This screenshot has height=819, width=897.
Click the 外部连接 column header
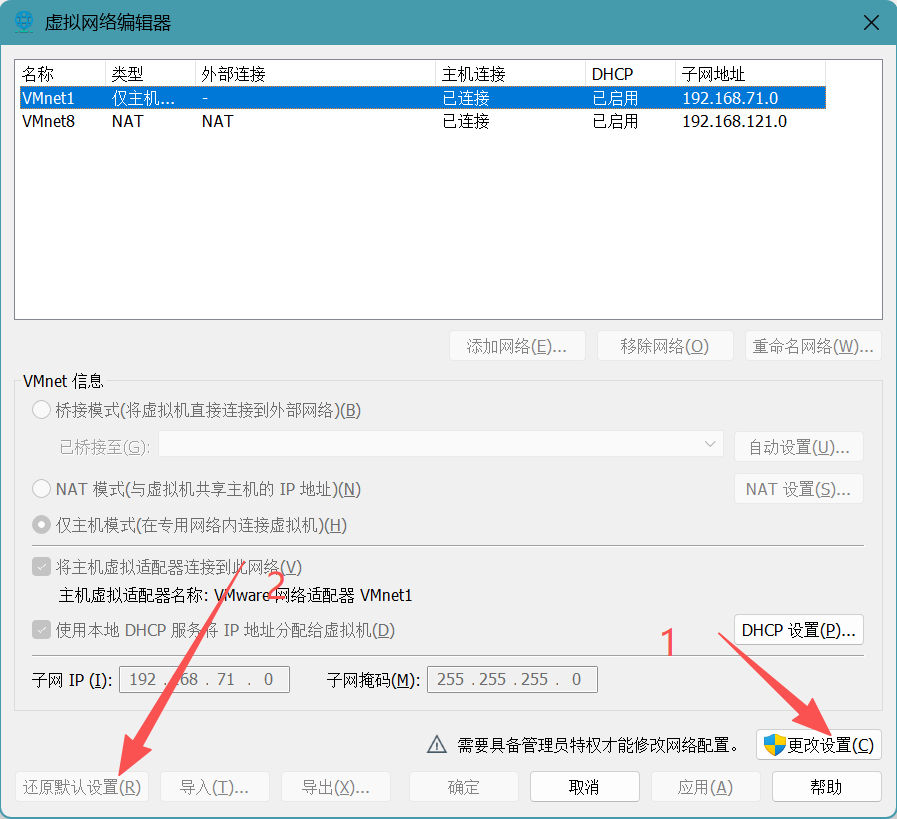pos(315,74)
